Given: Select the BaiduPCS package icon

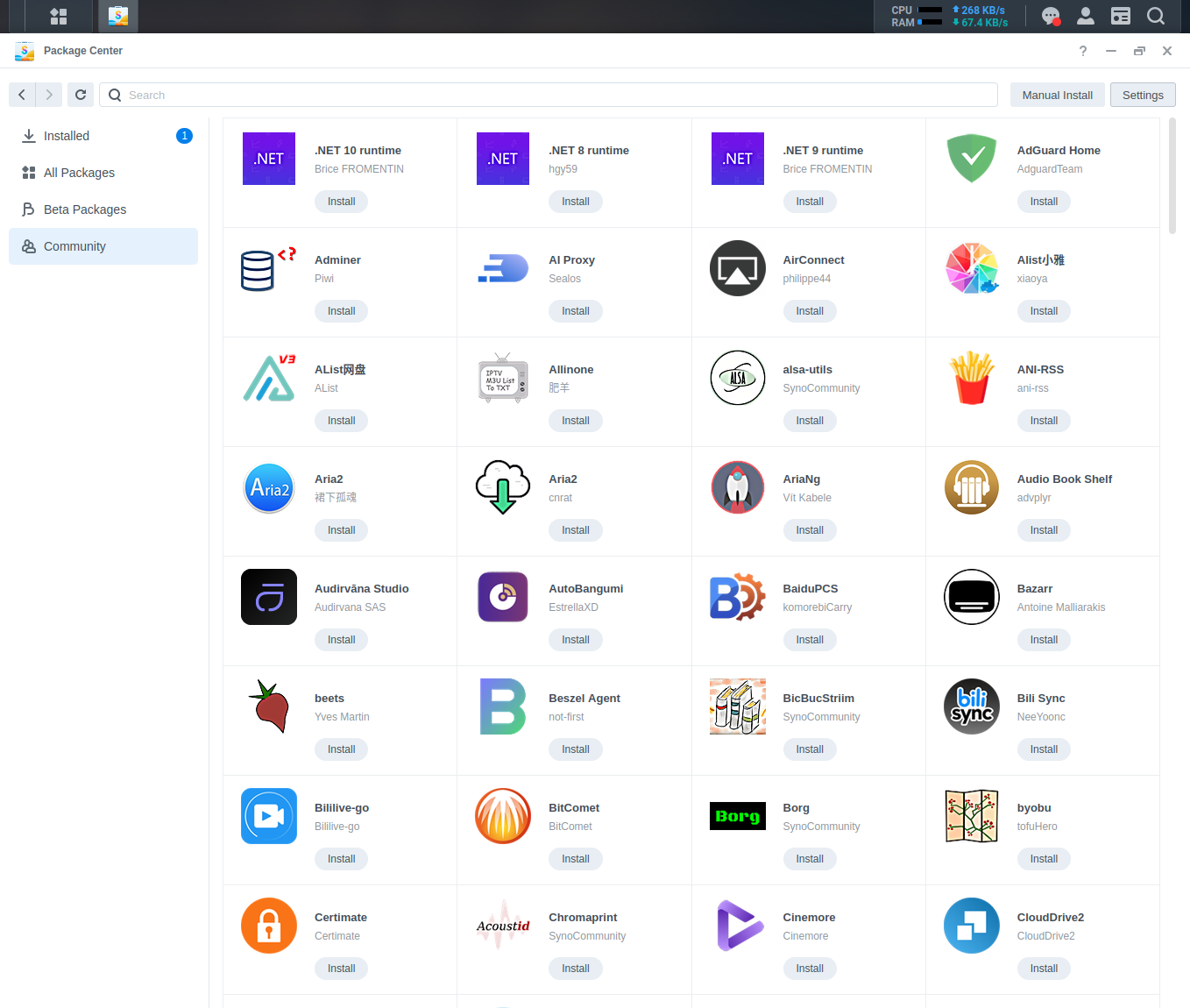Looking at the screenshot, I should (x=738, y=597).
